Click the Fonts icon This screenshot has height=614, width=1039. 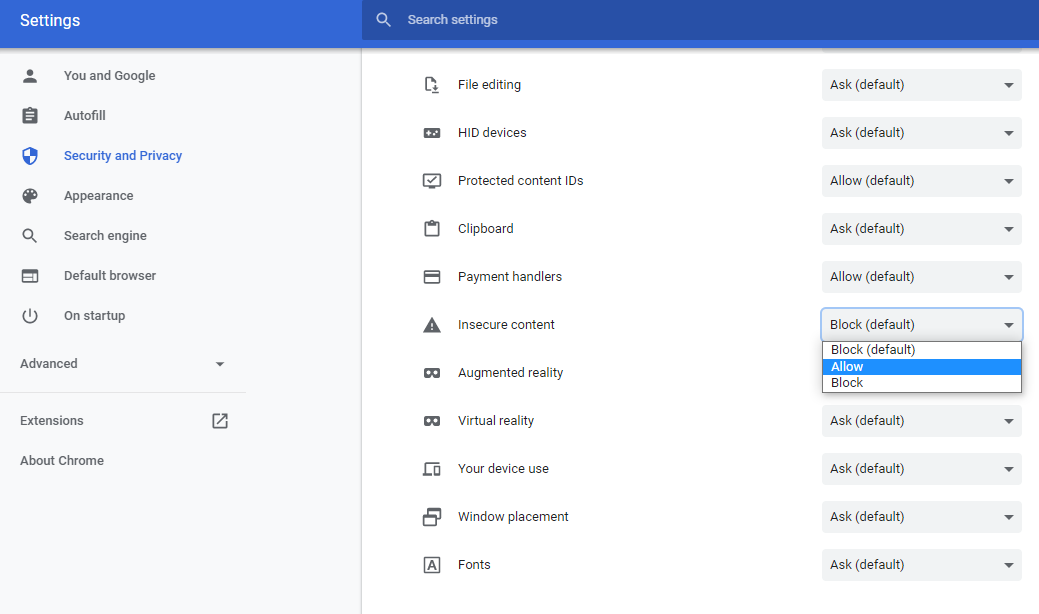click(x=431, y=565)
